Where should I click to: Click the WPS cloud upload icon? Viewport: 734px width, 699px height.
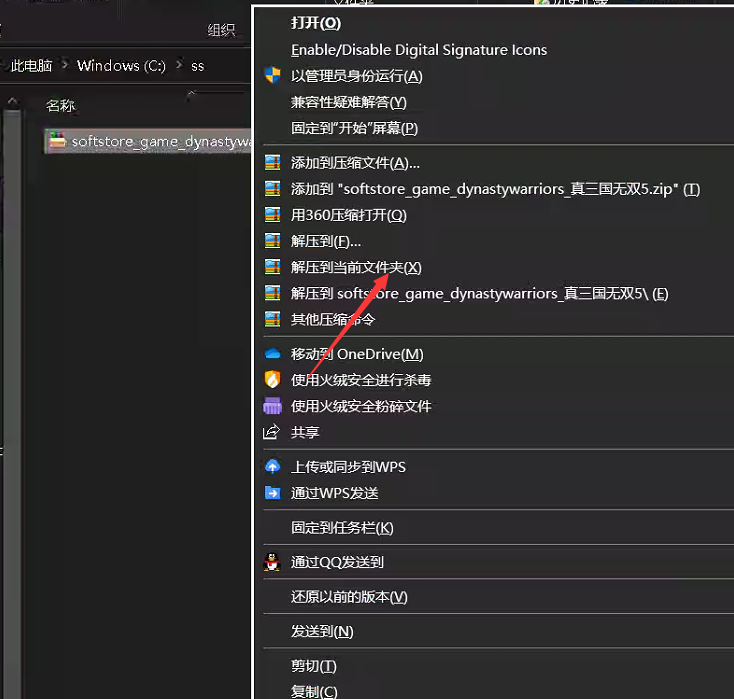tap(272, 466)
